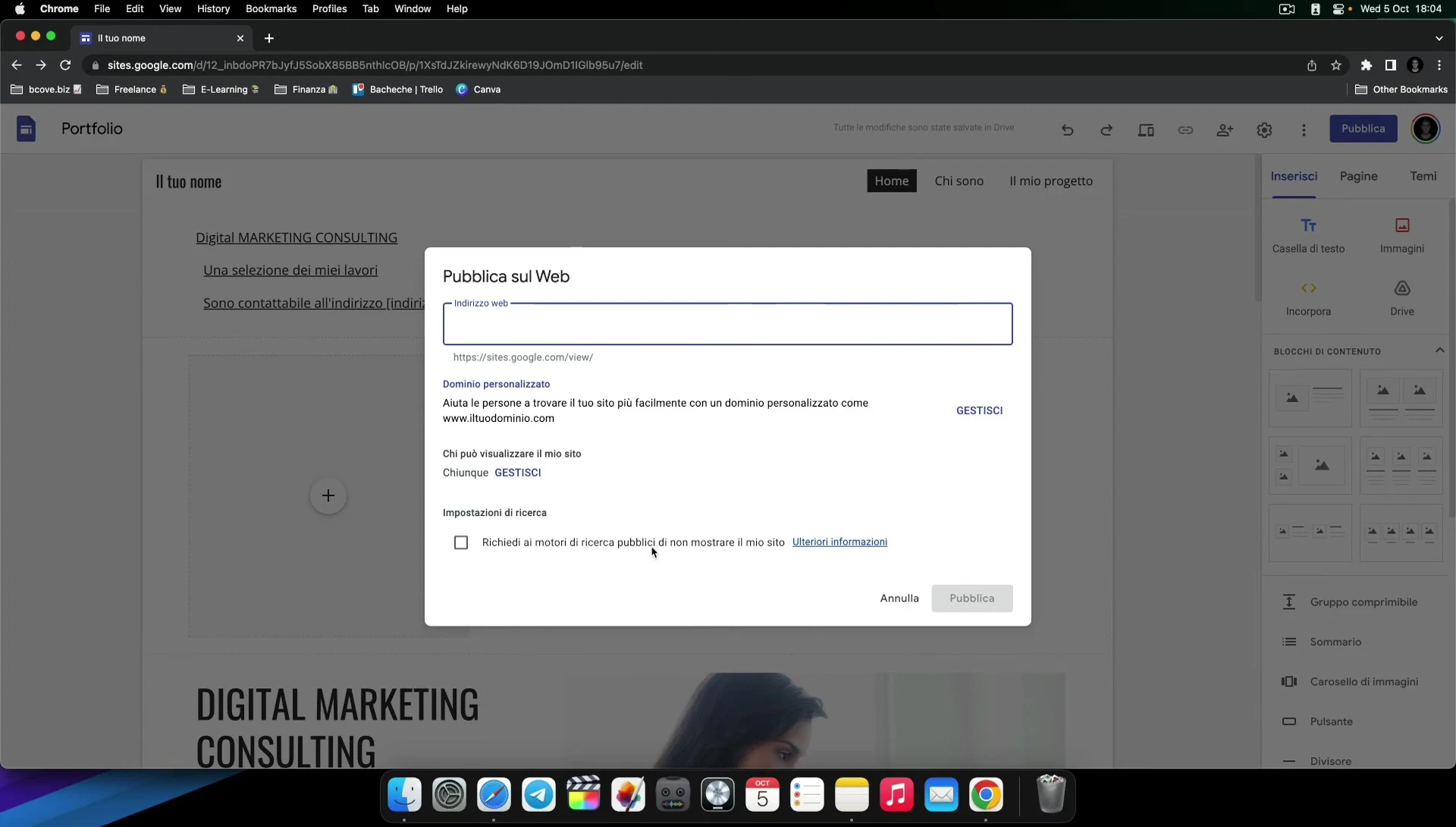Switch to the Temi tab
Screen dimensions: 1456x827
click(x=1423, y=176)
